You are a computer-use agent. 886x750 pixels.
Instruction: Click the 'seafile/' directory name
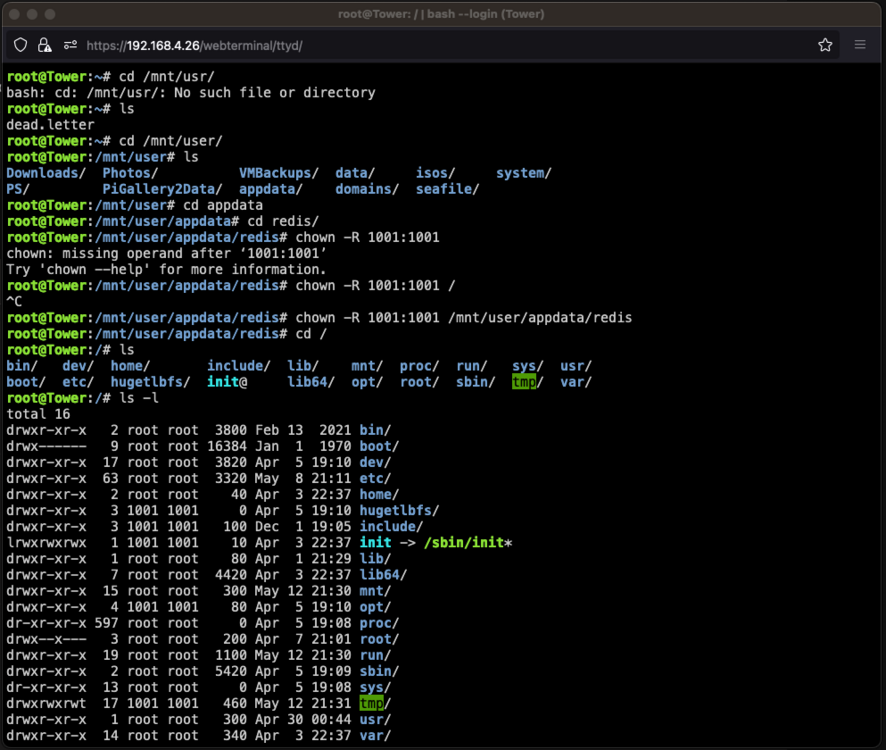coord(448,189)
